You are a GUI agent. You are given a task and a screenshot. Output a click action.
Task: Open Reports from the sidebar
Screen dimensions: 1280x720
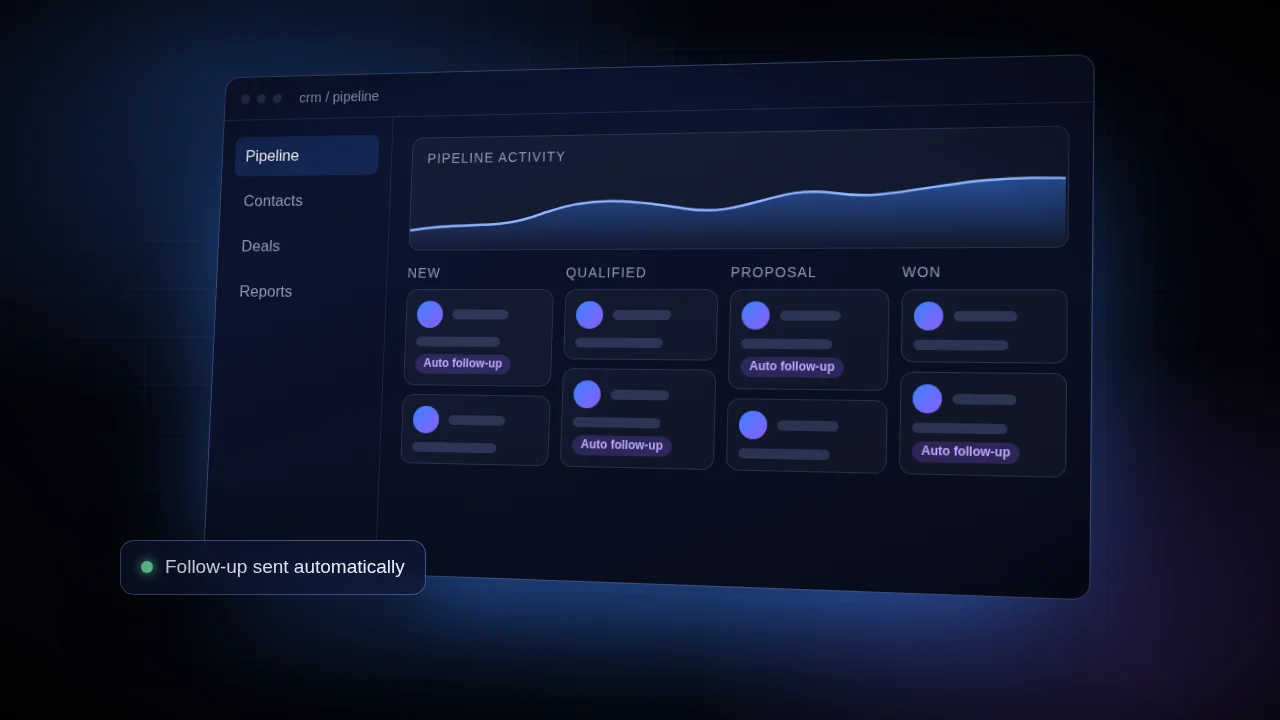tap(266, 292)
